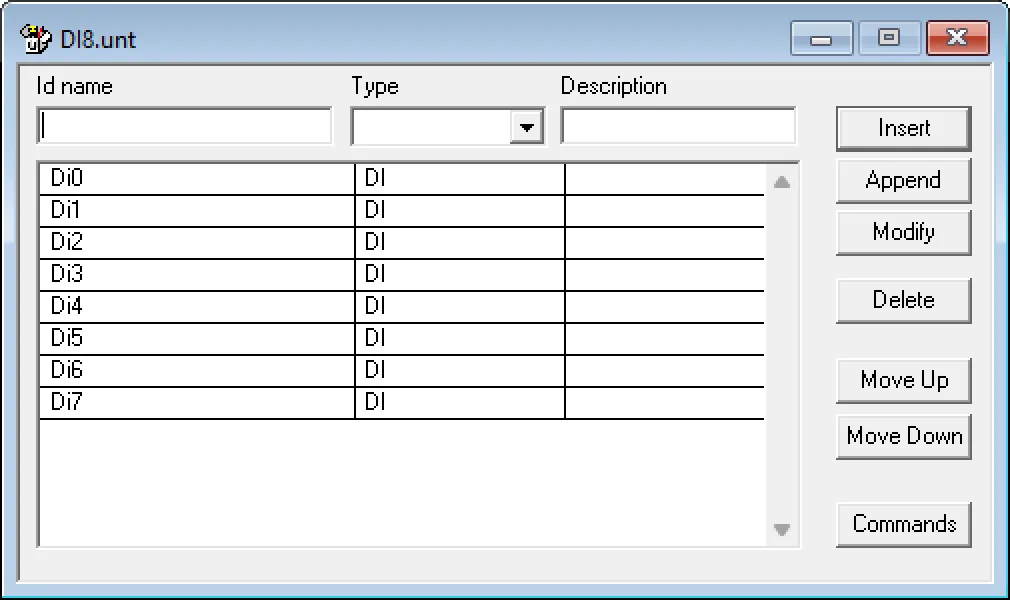
Task: Click inside the Description field
Action: (677, 125)
